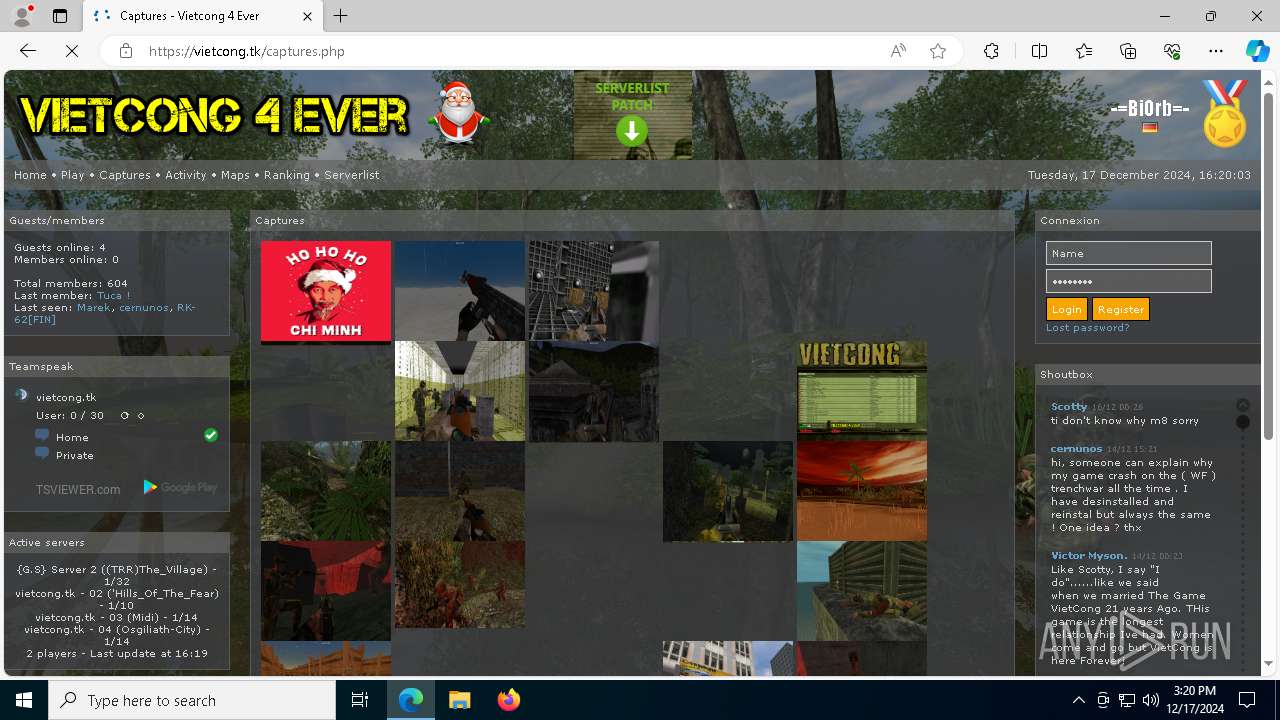Click the Login button

[x=1066, y=309]
